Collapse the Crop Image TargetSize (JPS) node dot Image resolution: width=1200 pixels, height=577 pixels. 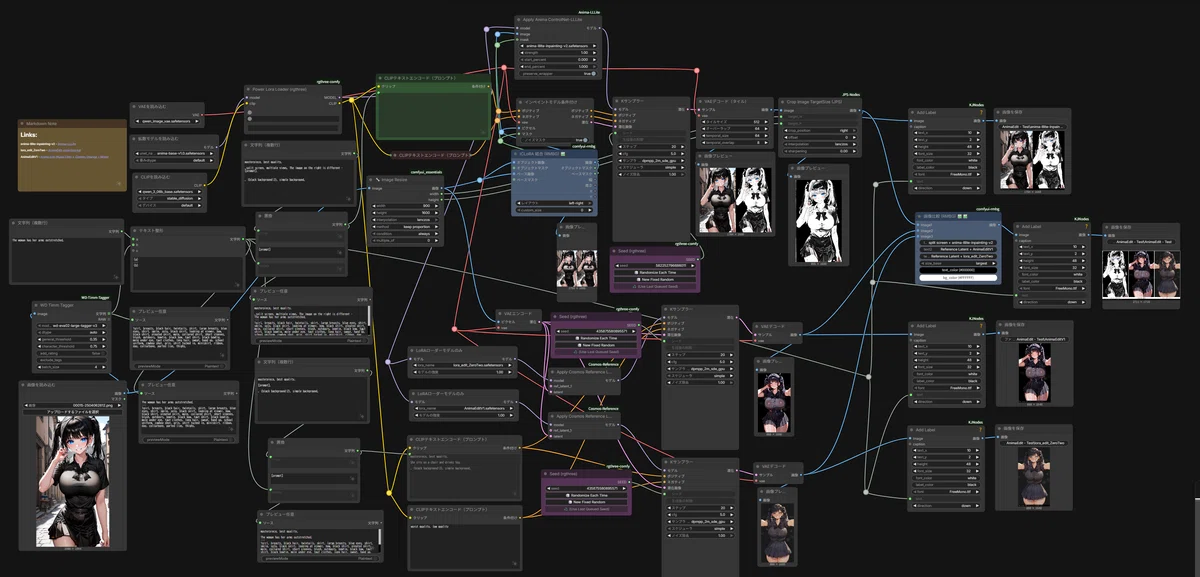tap(783, 101)
